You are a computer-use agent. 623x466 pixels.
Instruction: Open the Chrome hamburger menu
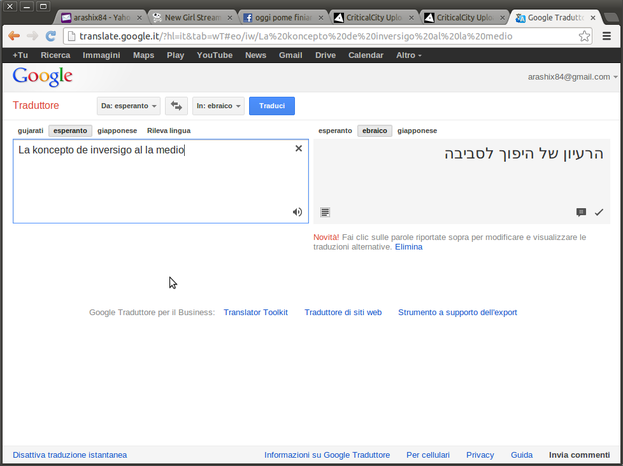click(x=606, y=36)
